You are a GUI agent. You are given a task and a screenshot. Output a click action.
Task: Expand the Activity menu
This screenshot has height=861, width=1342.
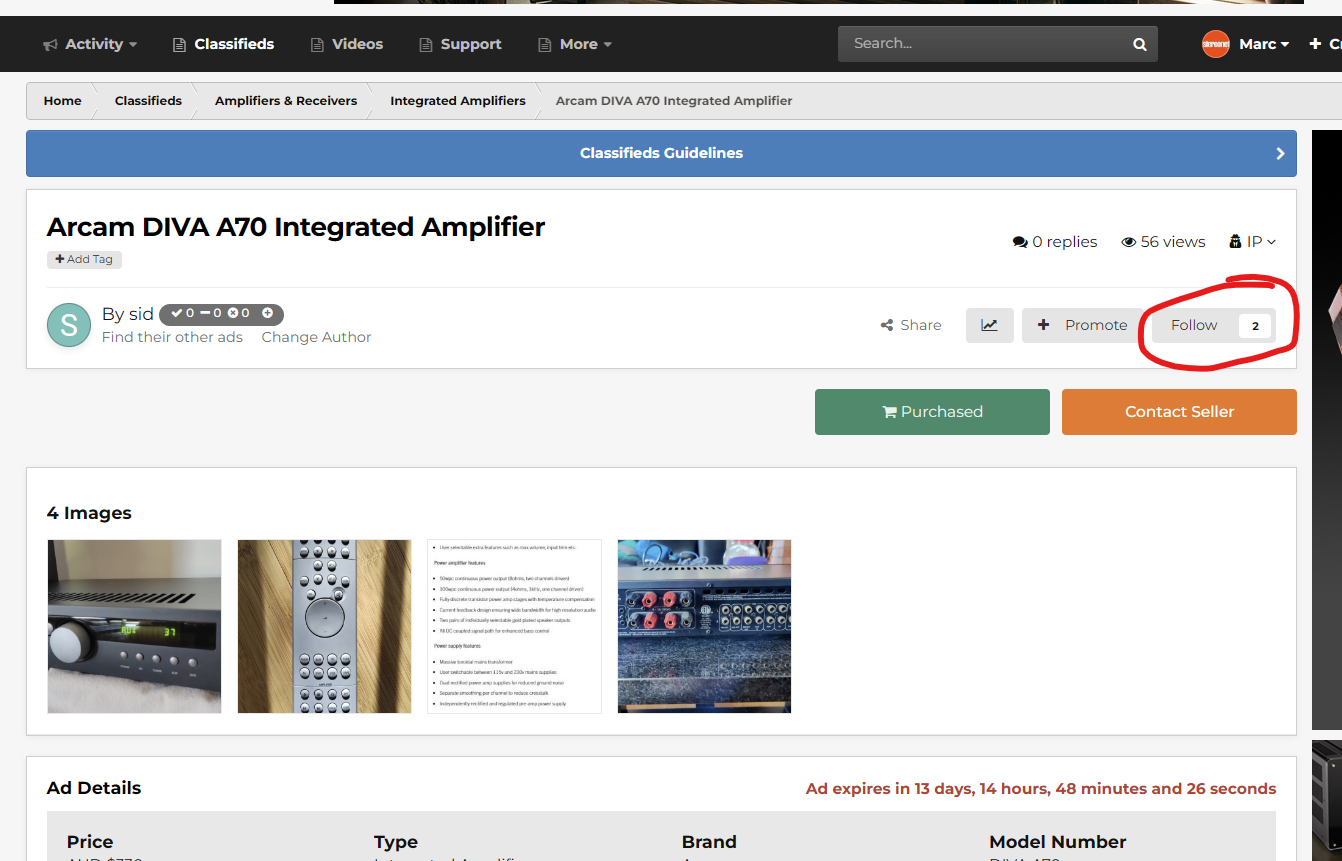[x=90, y=44]
